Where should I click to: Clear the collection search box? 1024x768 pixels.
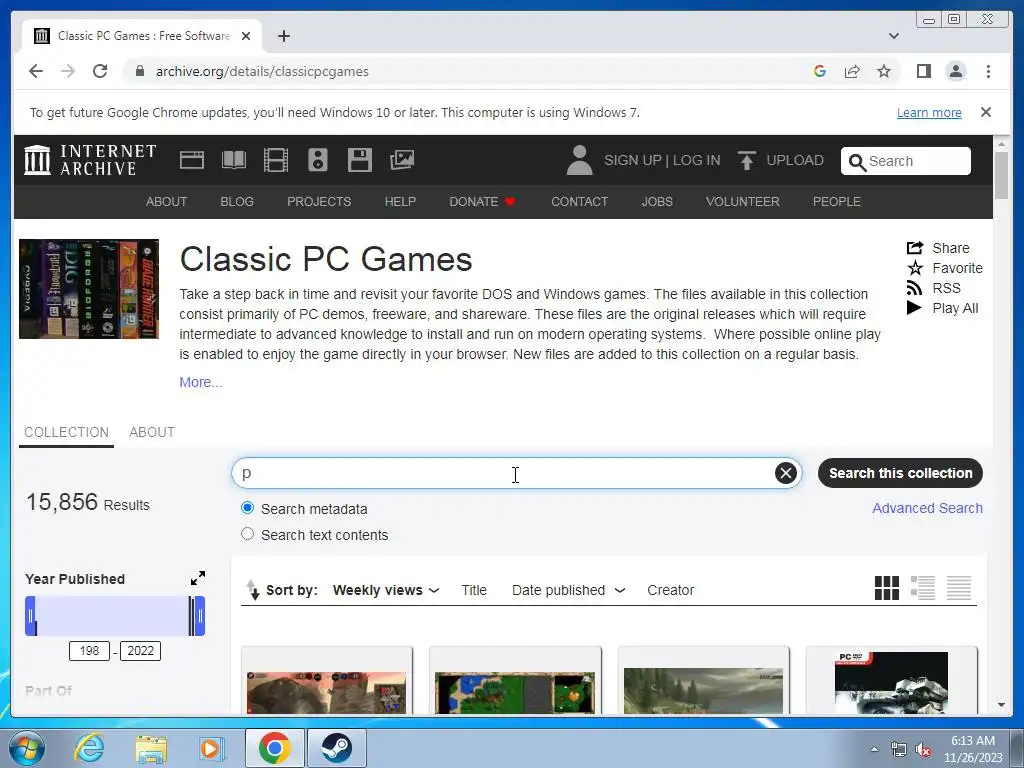[x=786, y=473]
